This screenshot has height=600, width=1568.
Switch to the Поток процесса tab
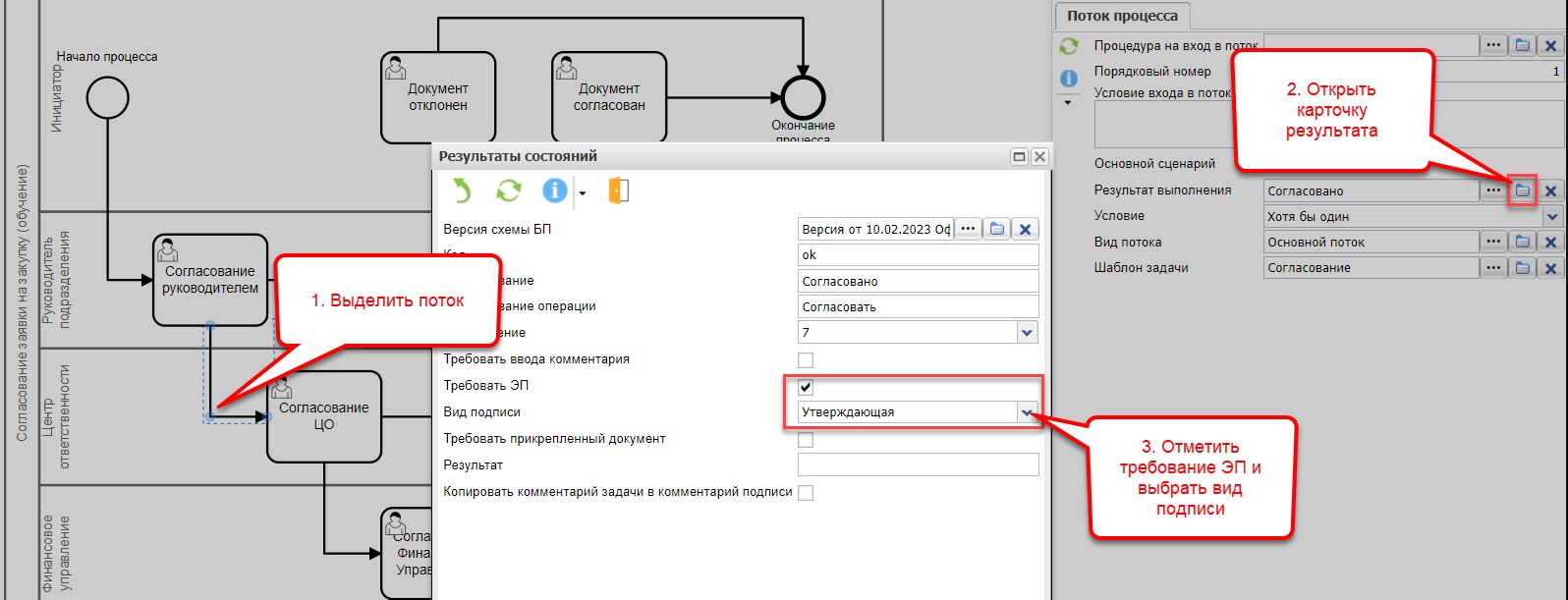click(1122, 16)
